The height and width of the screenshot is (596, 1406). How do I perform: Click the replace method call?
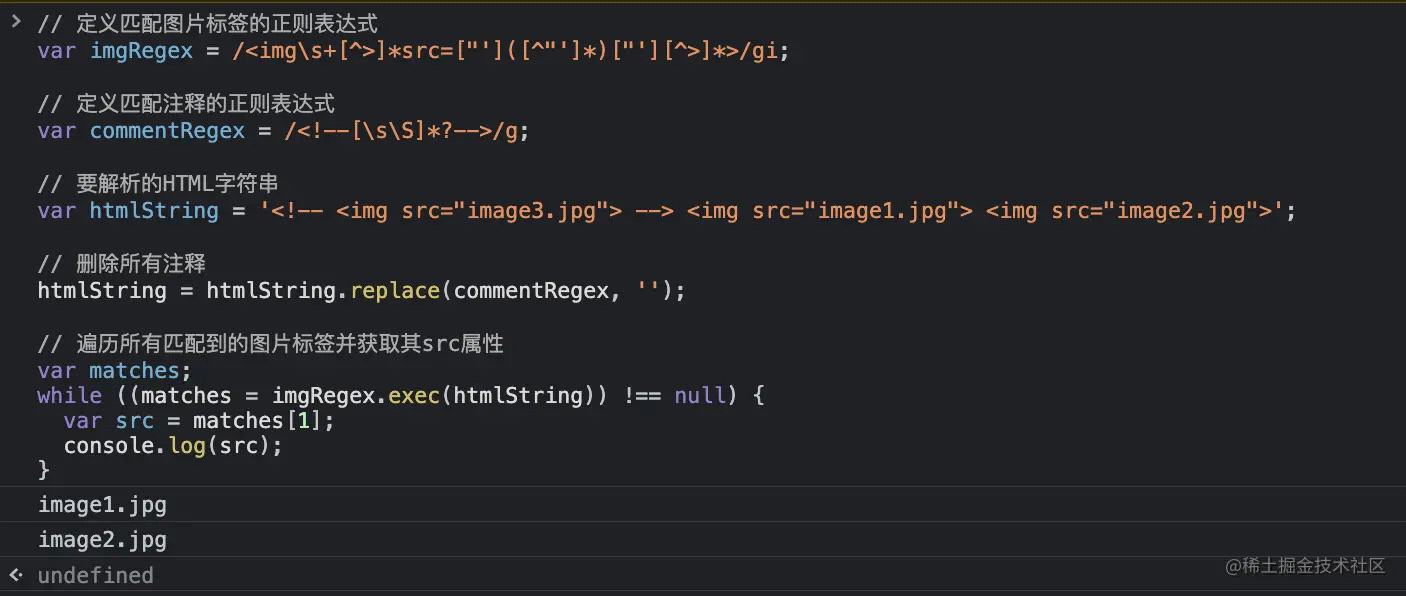coord(395,290)
